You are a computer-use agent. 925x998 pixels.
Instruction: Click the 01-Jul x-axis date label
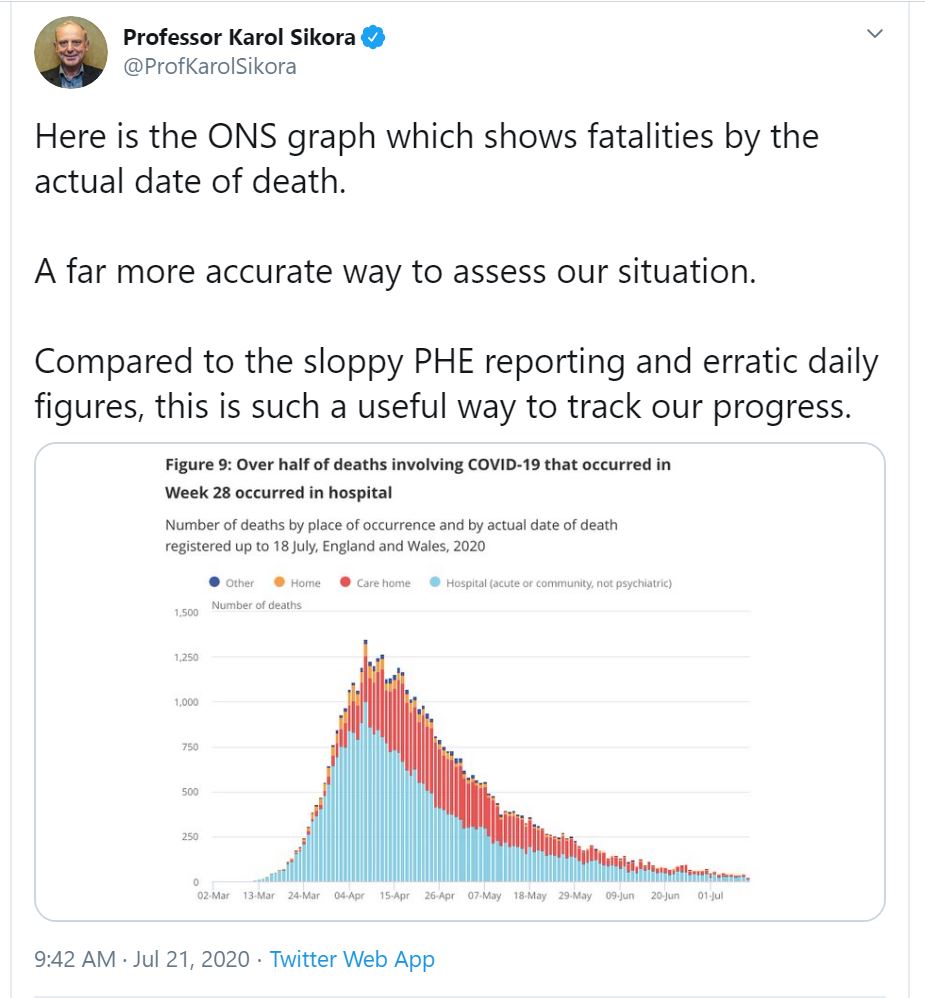pyautogui.click(x=710, y=896)
